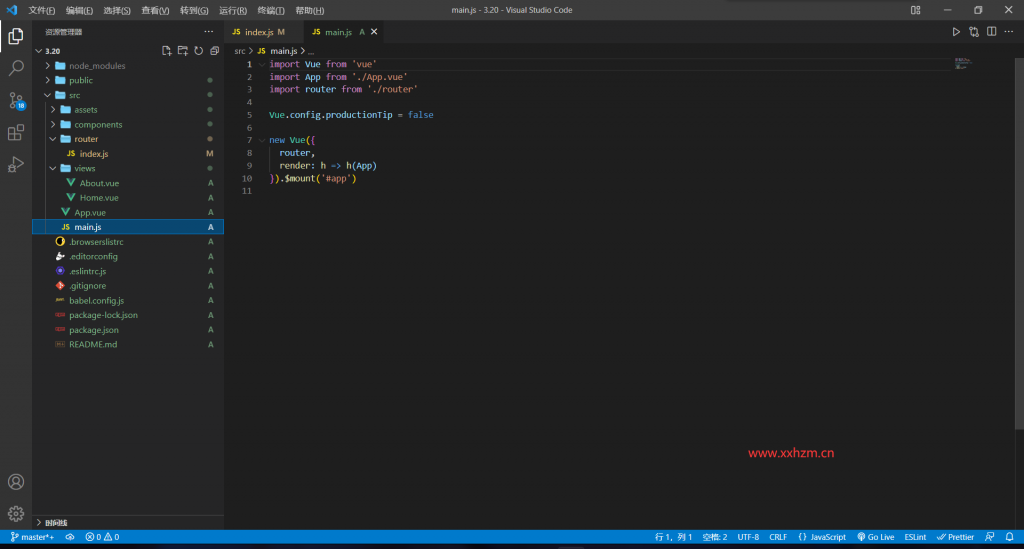Click the master branch in status bar
The height and width of the screenshot is (549, 1024).
pyautogui.click(x=32, y=537)
